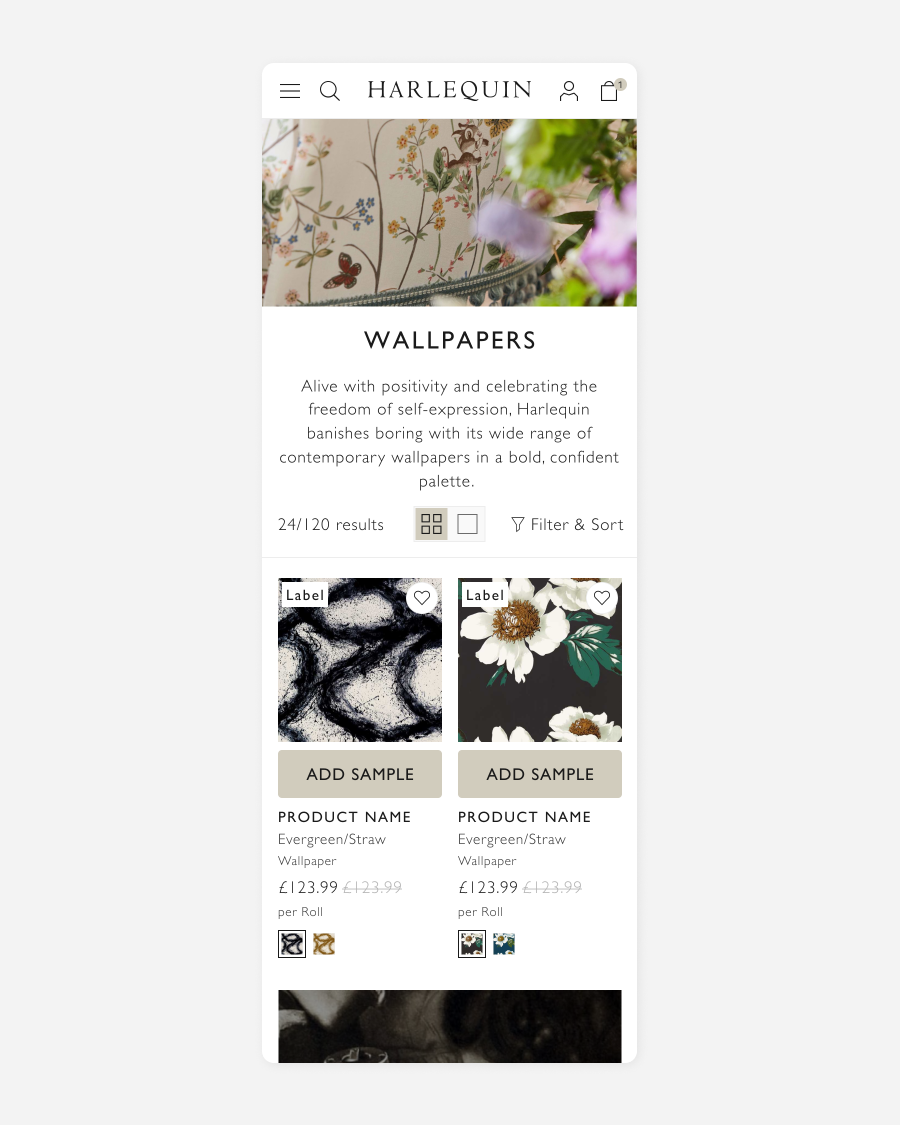The width and height of the screenshot is (900, 1125).
Task: Open the black ink wallpaper thumbnail
Action: point(360,660)
